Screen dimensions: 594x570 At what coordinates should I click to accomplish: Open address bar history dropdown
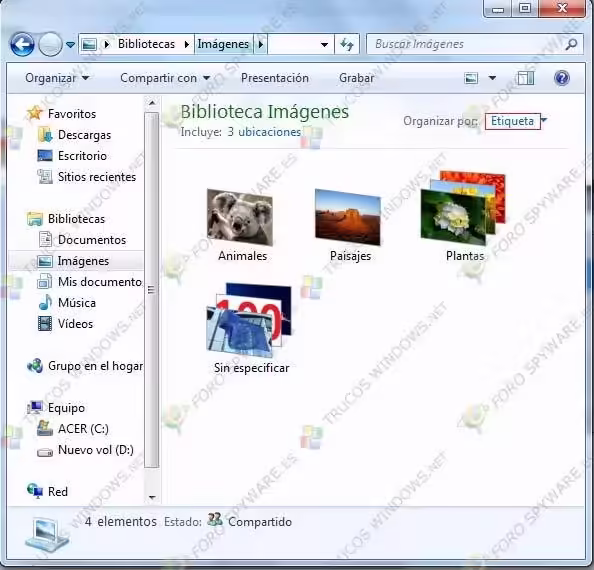pos(324,44)
